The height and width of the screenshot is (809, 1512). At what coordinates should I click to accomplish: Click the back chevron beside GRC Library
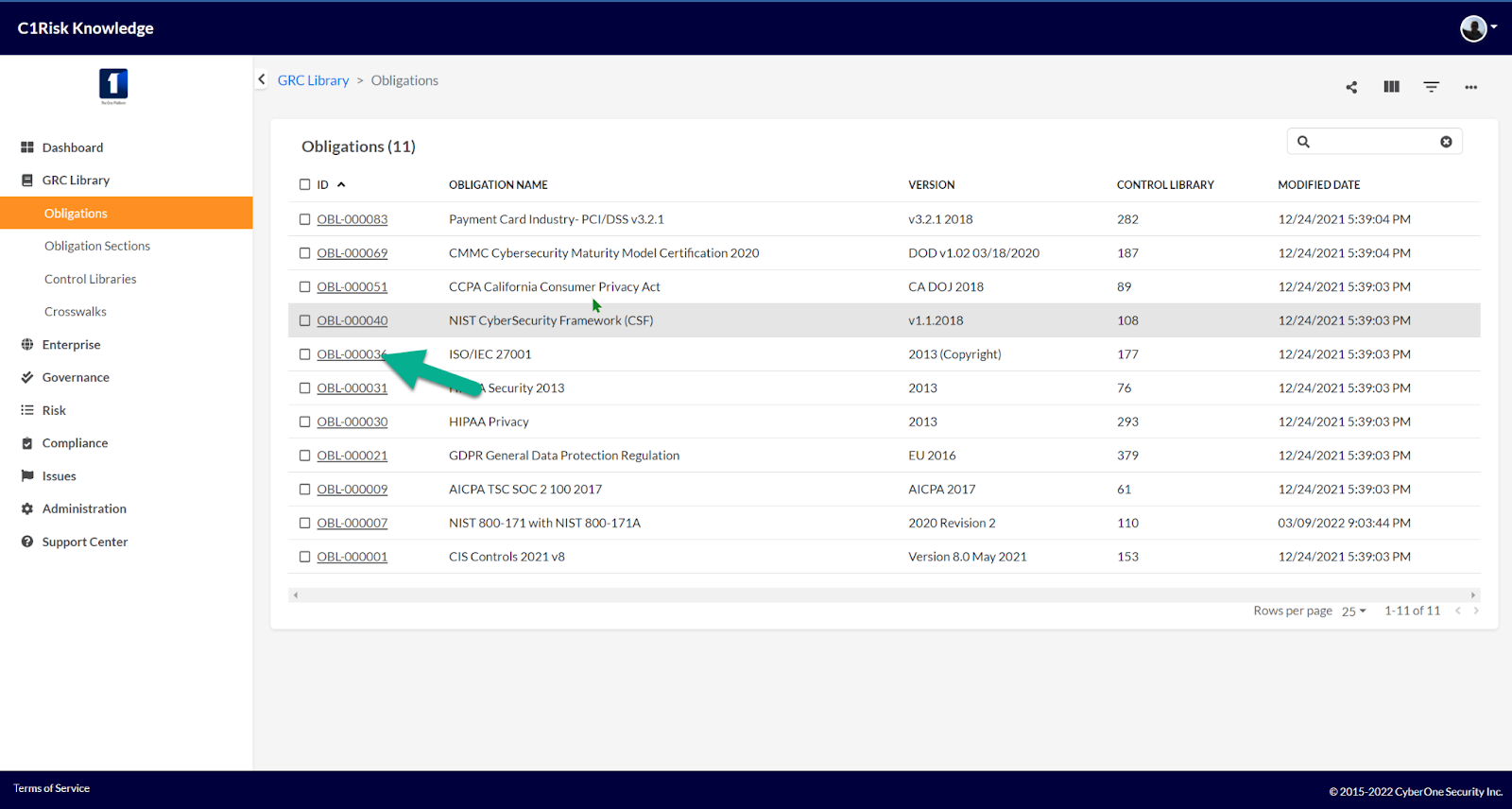pyautogui.click(x=262, y=79)
